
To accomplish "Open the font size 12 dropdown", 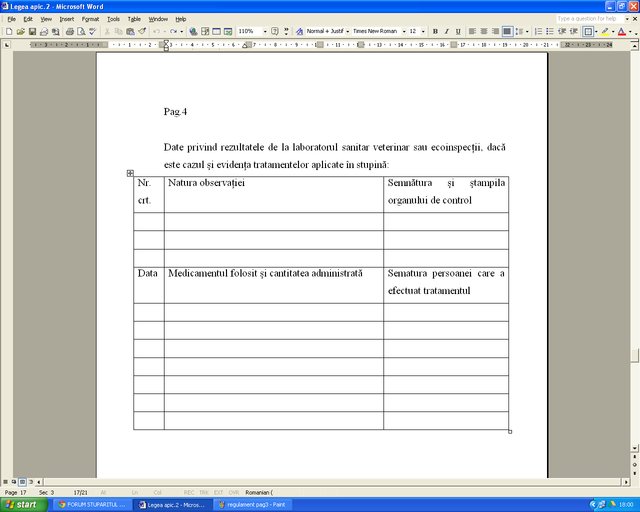I will (x=423, y=31).
